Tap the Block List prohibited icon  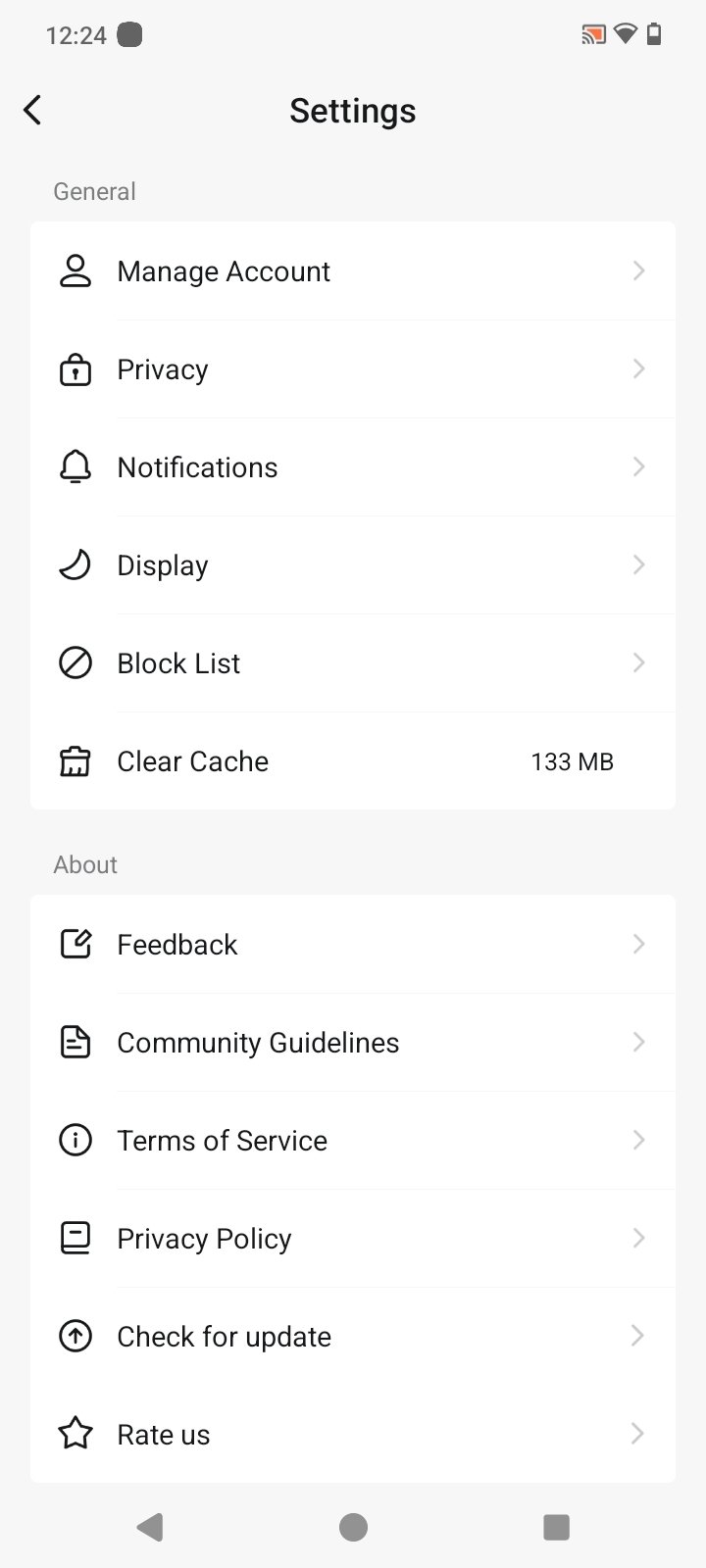76,663
